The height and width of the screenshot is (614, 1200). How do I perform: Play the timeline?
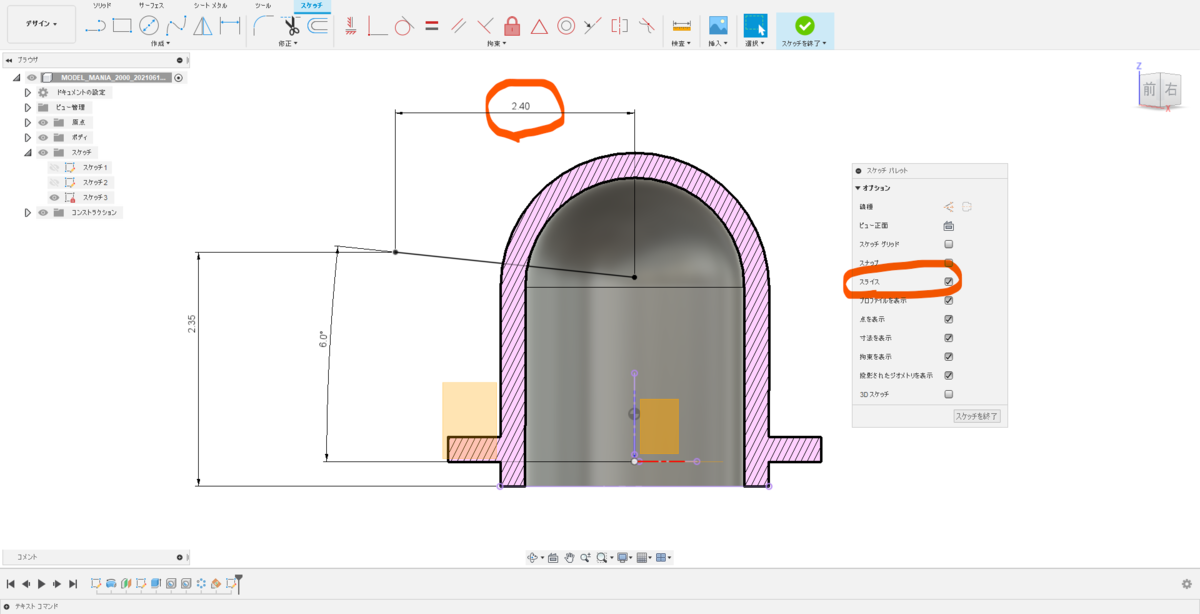click(42, 583)
